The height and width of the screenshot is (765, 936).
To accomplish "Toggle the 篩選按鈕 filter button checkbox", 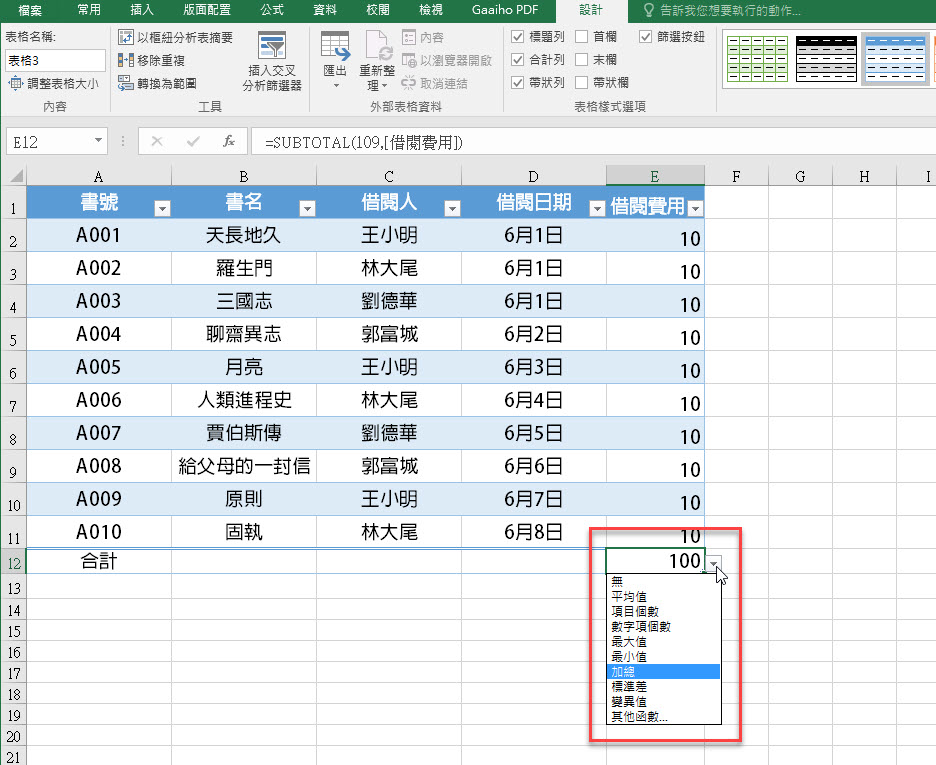I will coord(645,36).
